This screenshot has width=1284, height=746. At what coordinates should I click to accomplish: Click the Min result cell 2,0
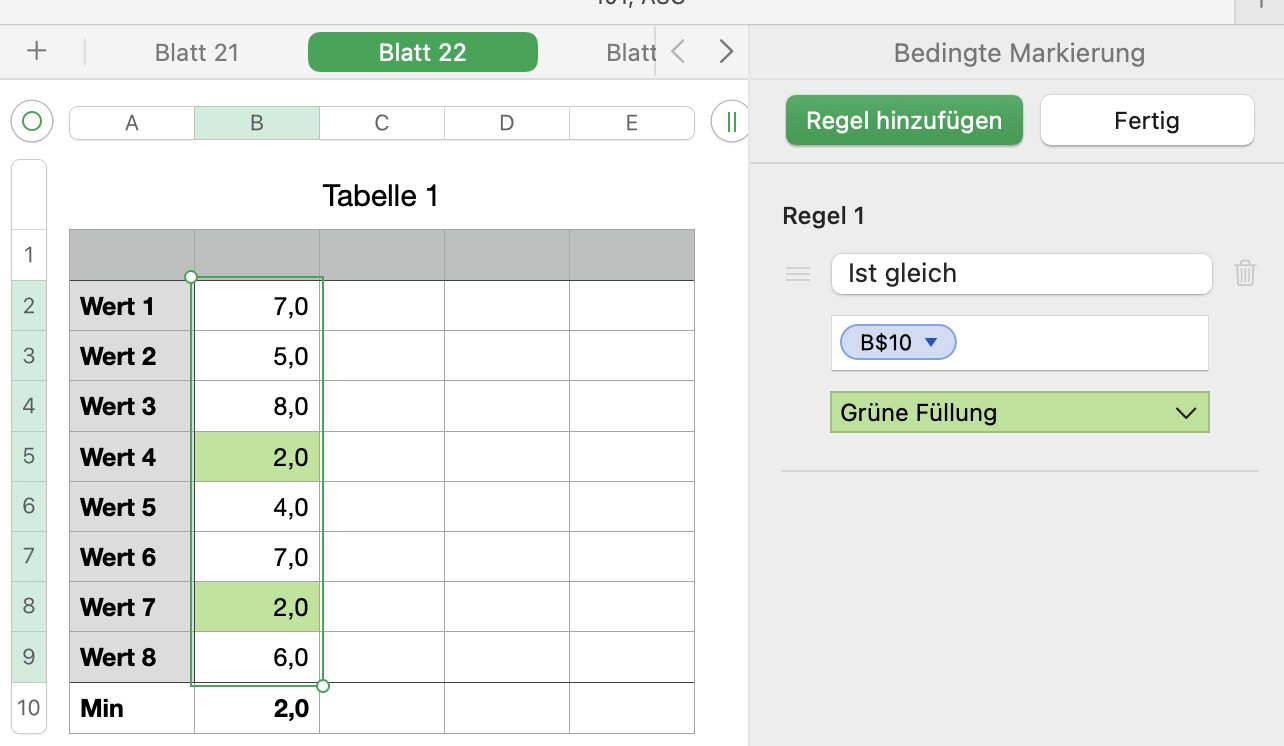257,708
